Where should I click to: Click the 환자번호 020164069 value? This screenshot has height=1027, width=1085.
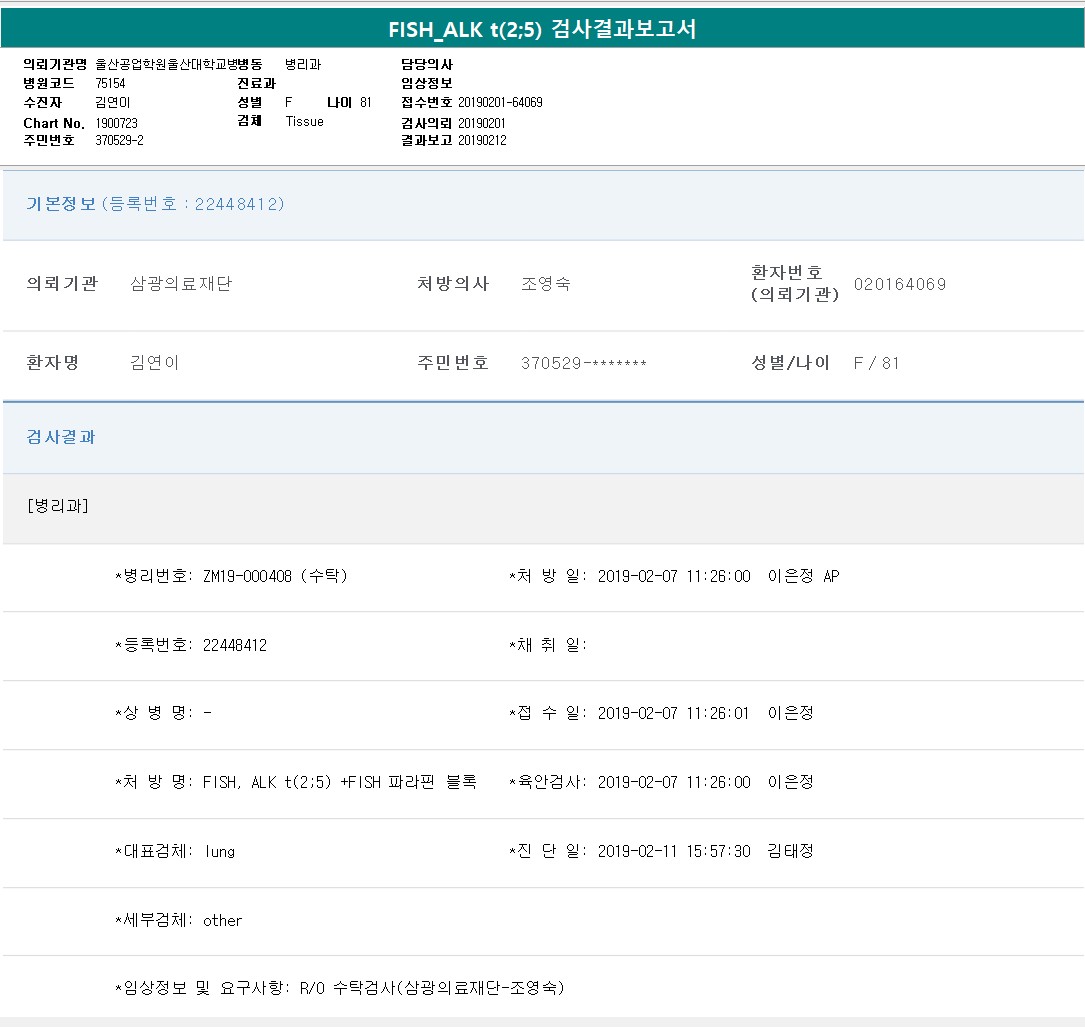point(899,284)
